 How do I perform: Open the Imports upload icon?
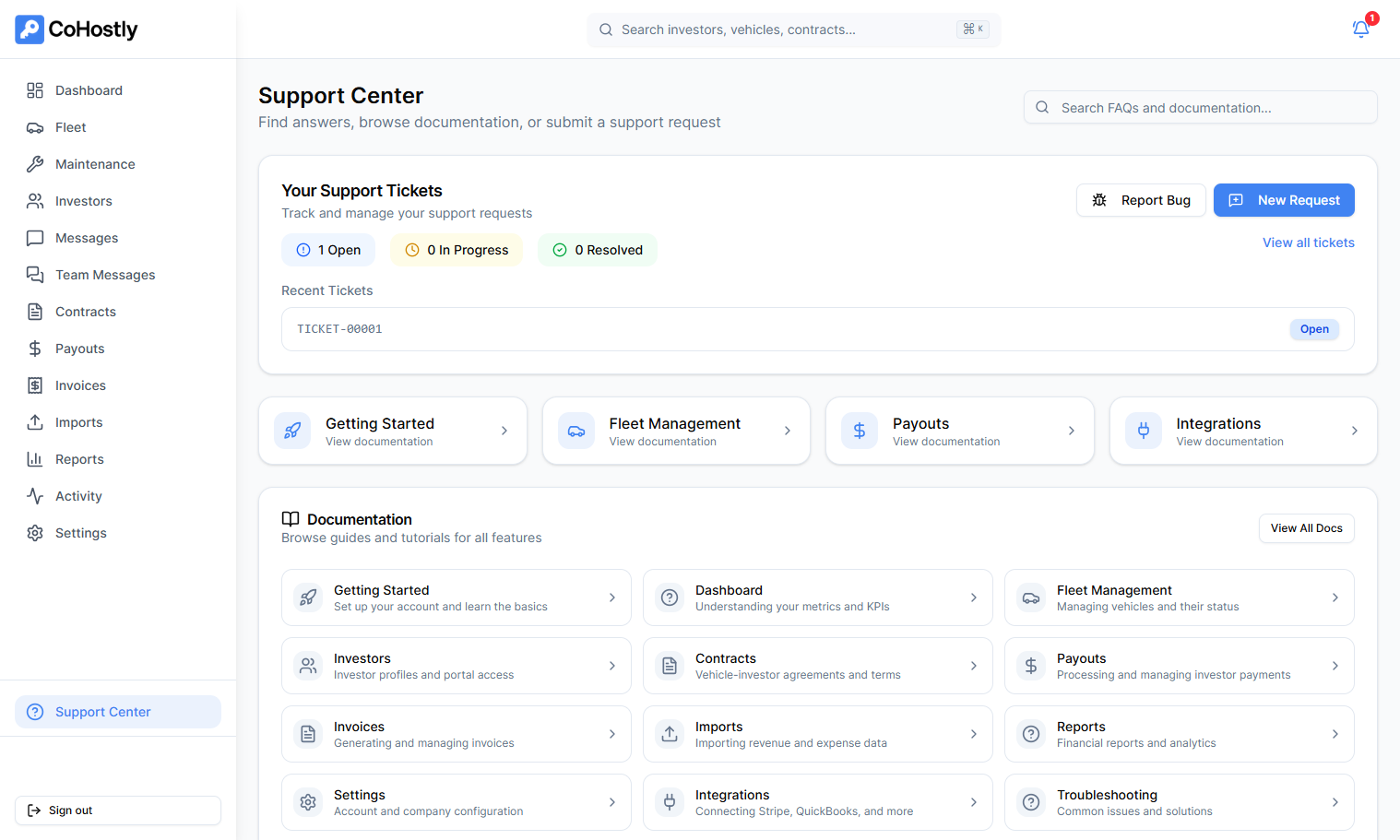tap(35, 422)
